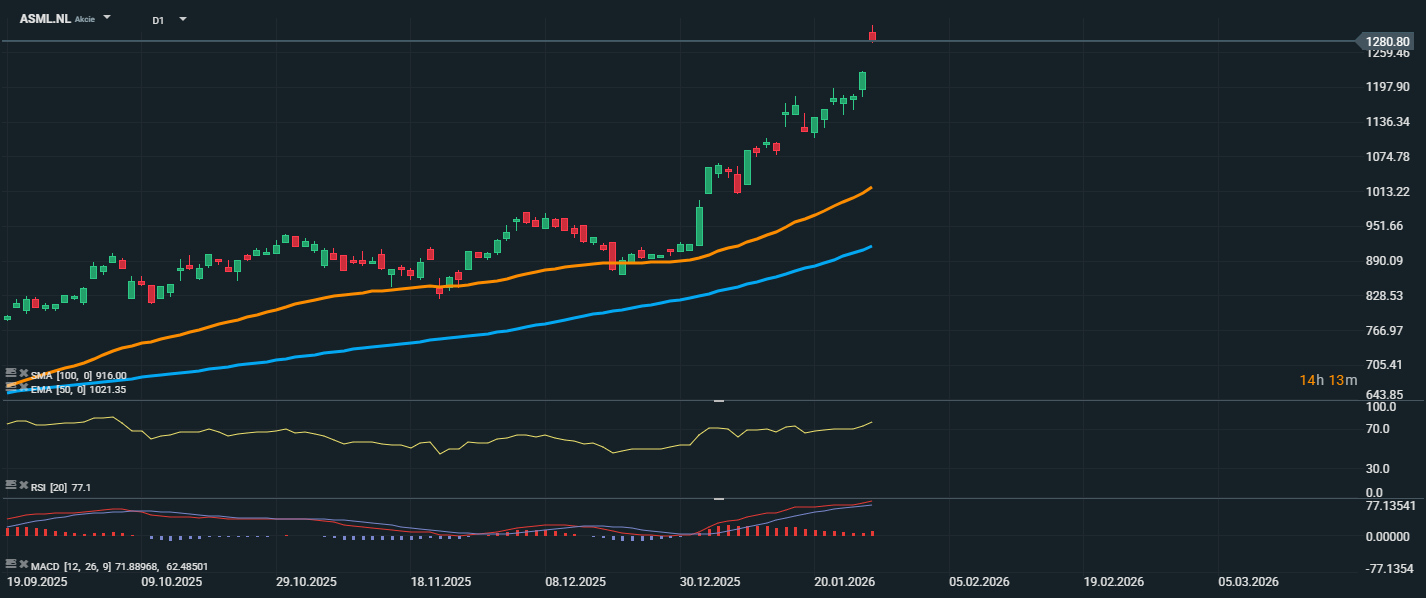Click the 20.01.2026 date on time axis
1426x598 pixels.
coord(845,581)
